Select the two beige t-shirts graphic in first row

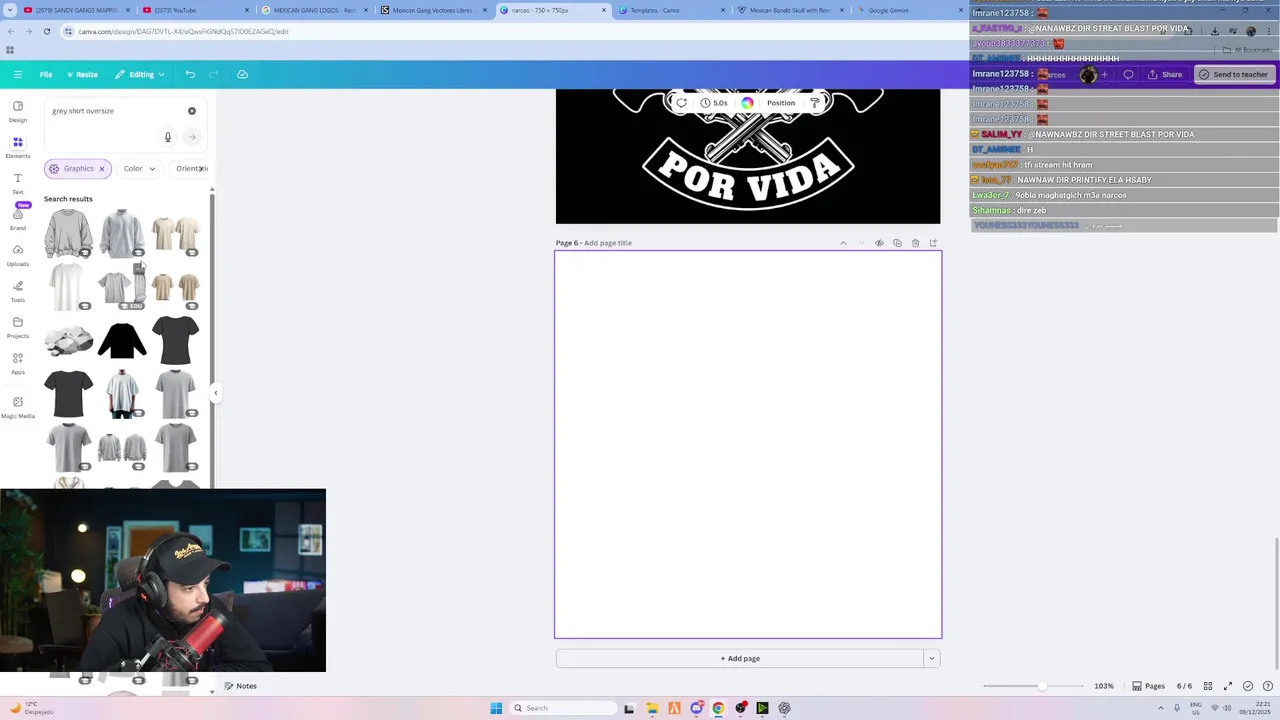pyautogui.click(x=175, y=232)
